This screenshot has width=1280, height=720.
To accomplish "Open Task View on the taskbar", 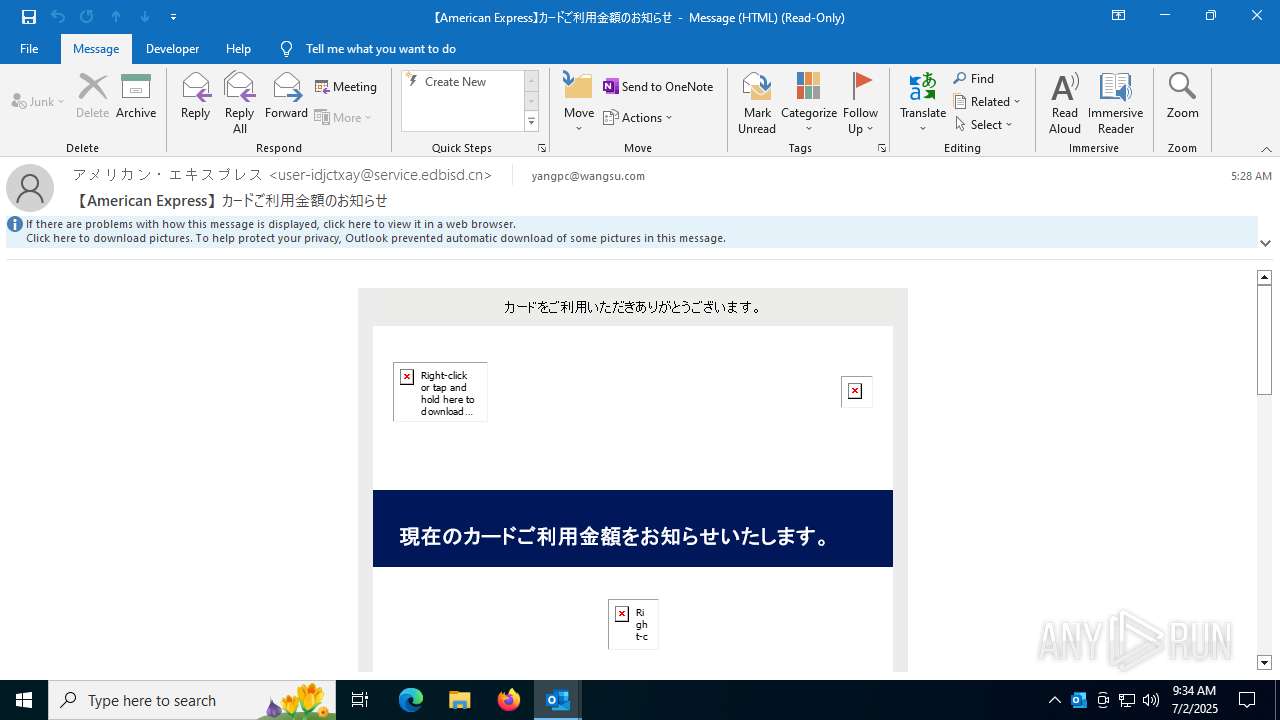I will point(360,700).
